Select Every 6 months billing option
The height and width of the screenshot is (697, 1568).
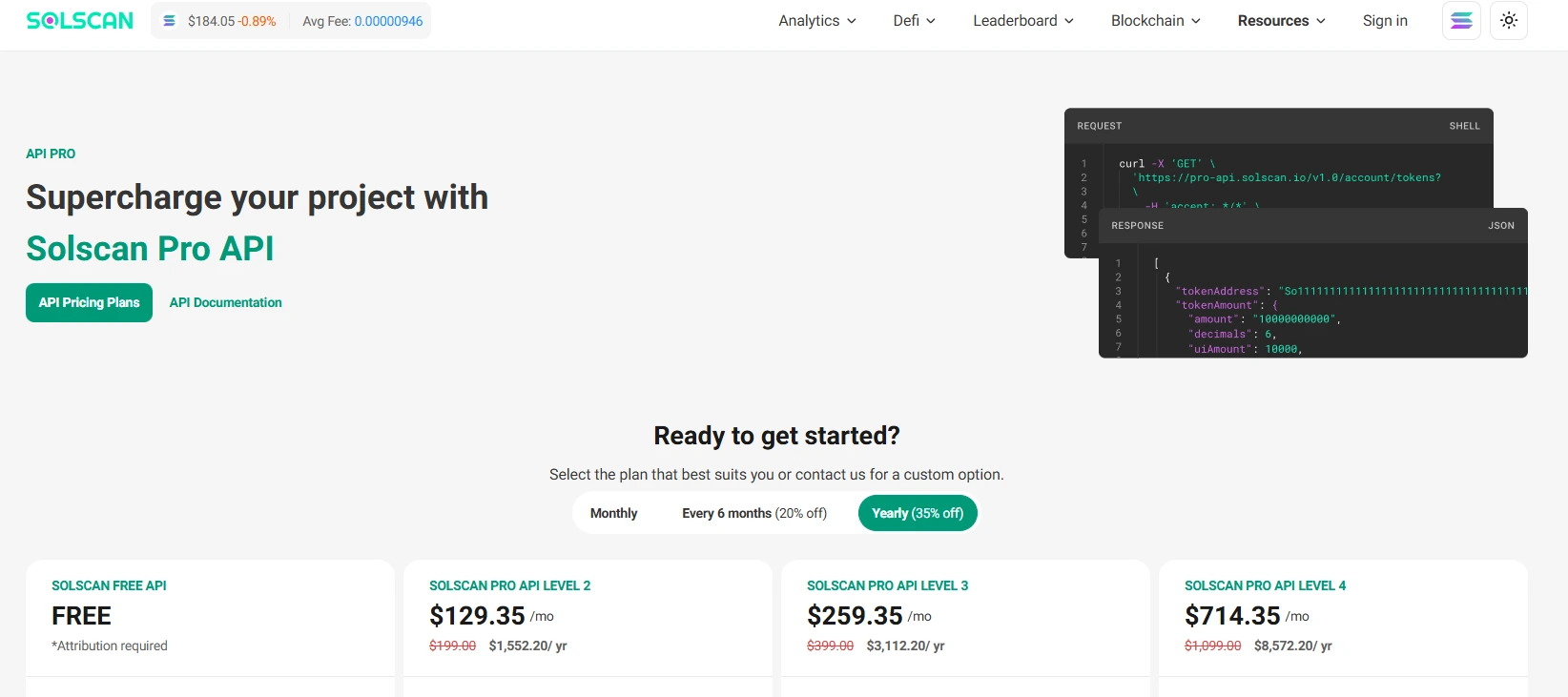coord(753,513)
